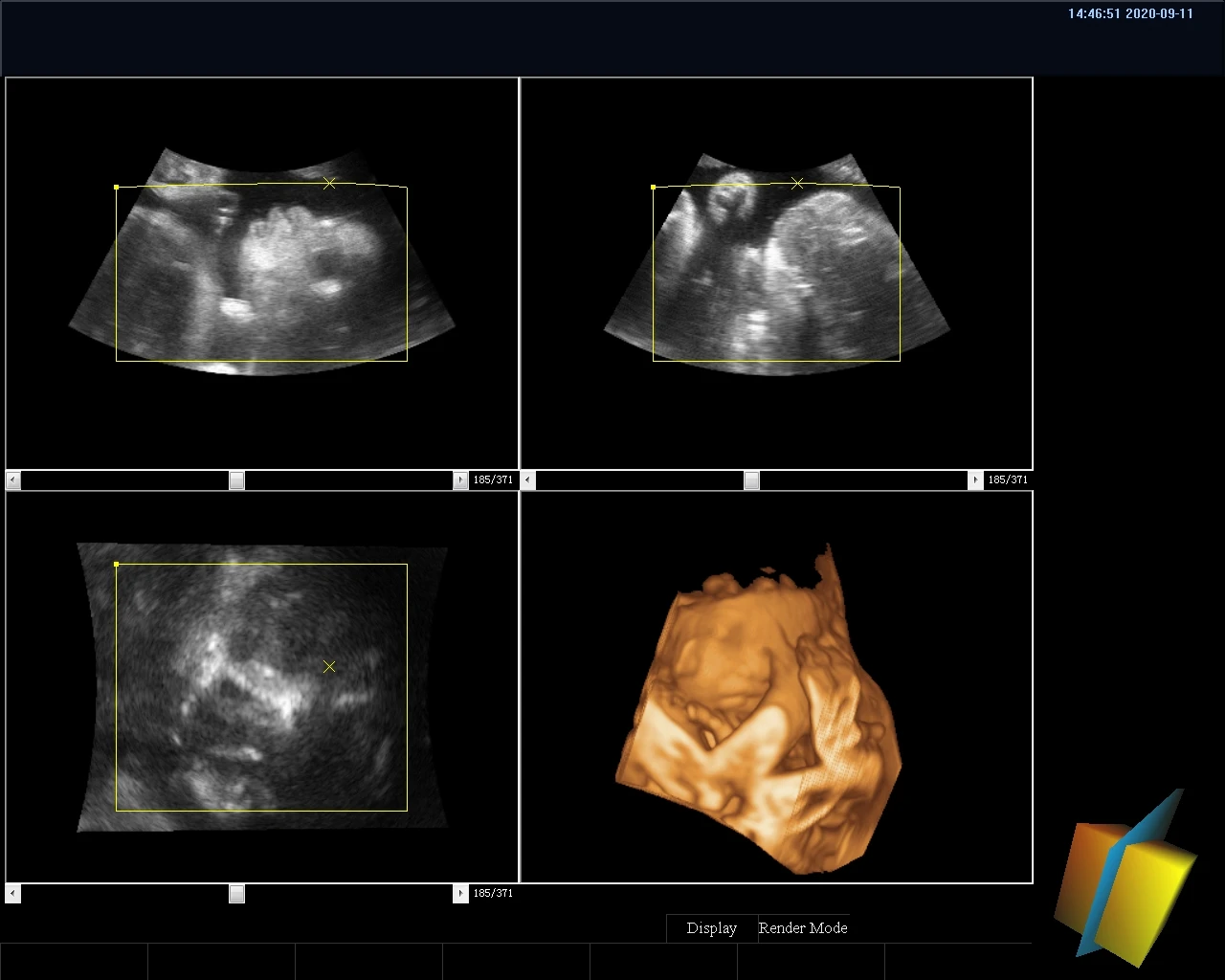Image resolution: width=1225 pixels, height=980 pixels.
Task: Select yellow X marker in lower-left view
Action: 329,666
